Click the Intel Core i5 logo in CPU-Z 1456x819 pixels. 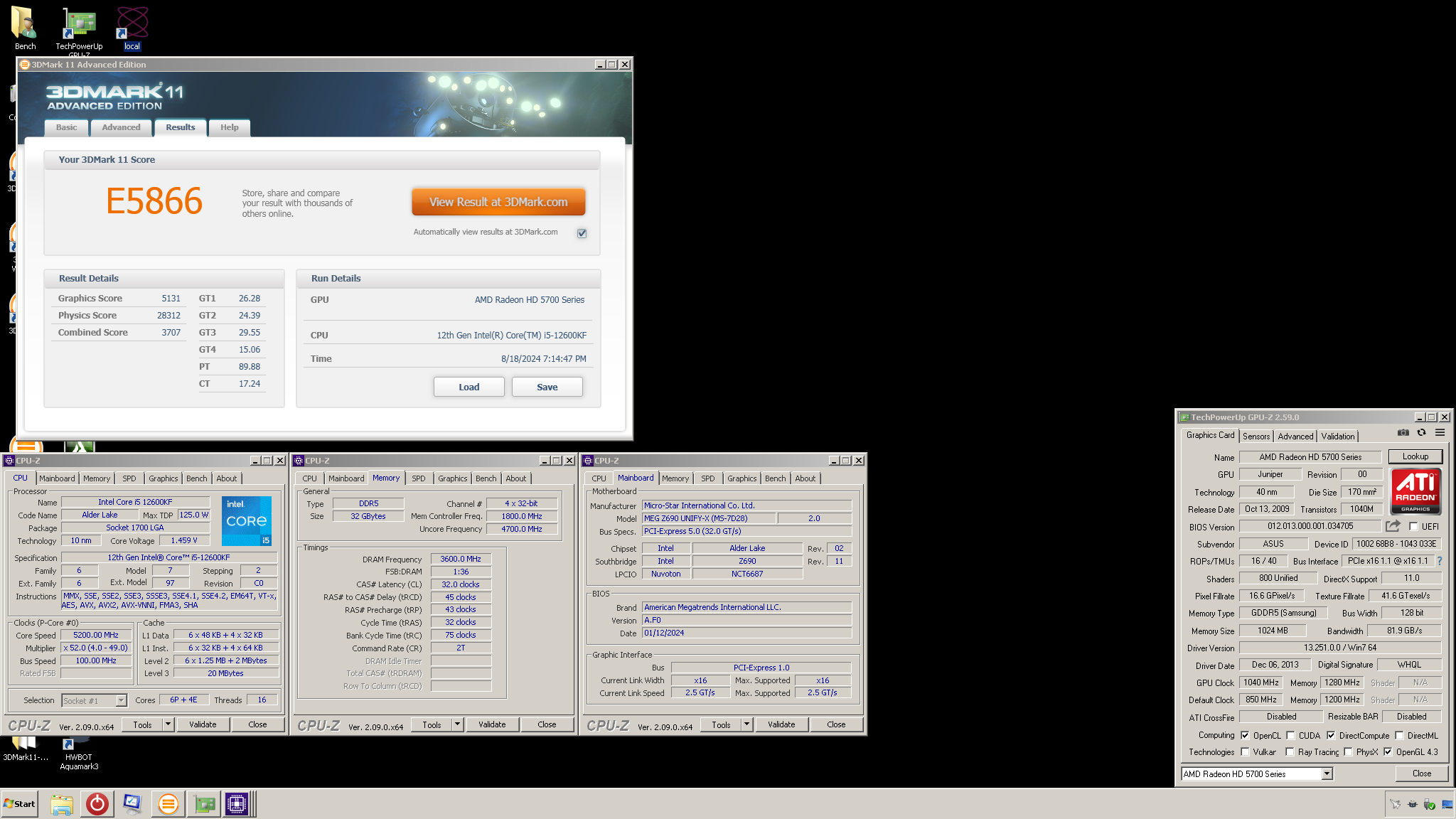246,520
